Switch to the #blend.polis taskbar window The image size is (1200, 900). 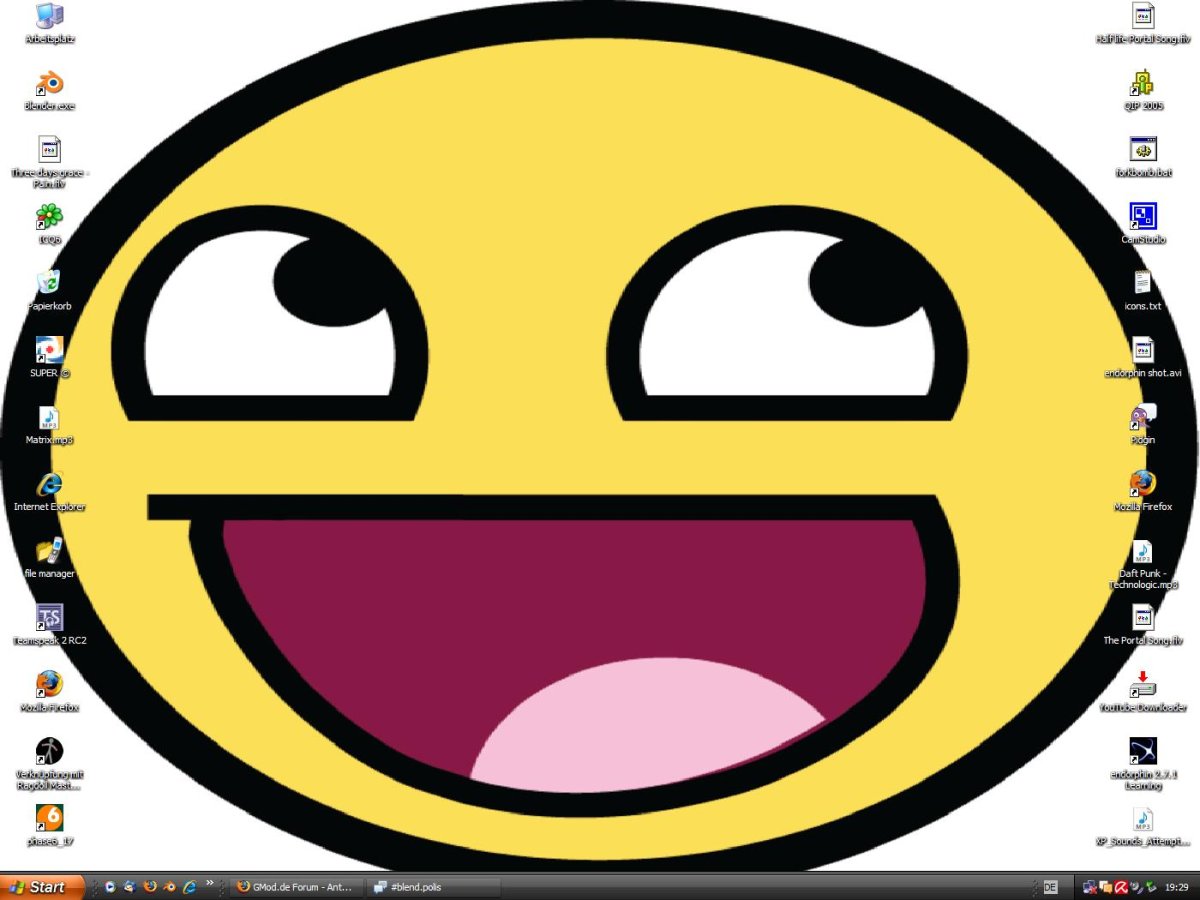click(432, 887)
